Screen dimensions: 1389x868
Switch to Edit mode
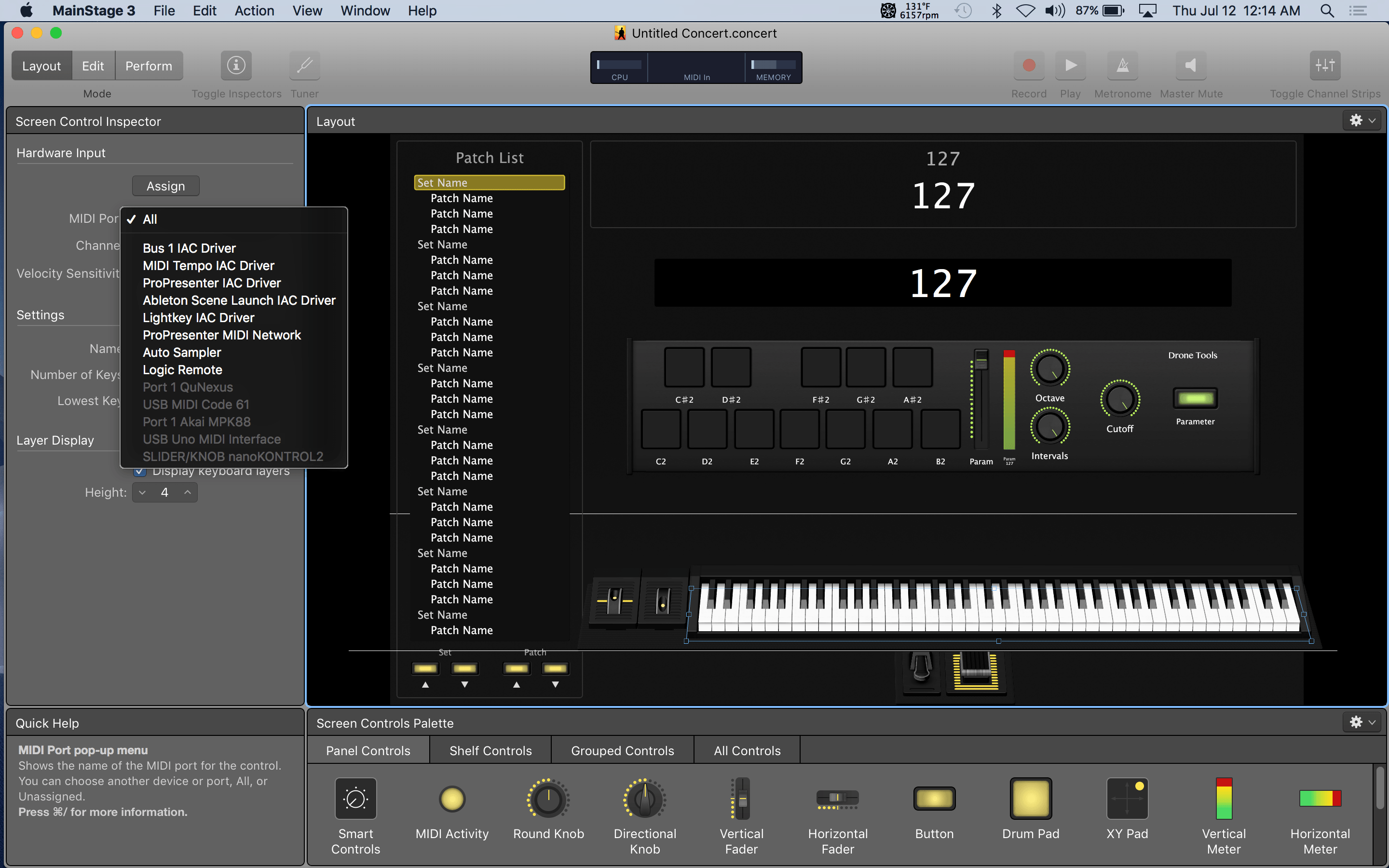pos(93,66)
